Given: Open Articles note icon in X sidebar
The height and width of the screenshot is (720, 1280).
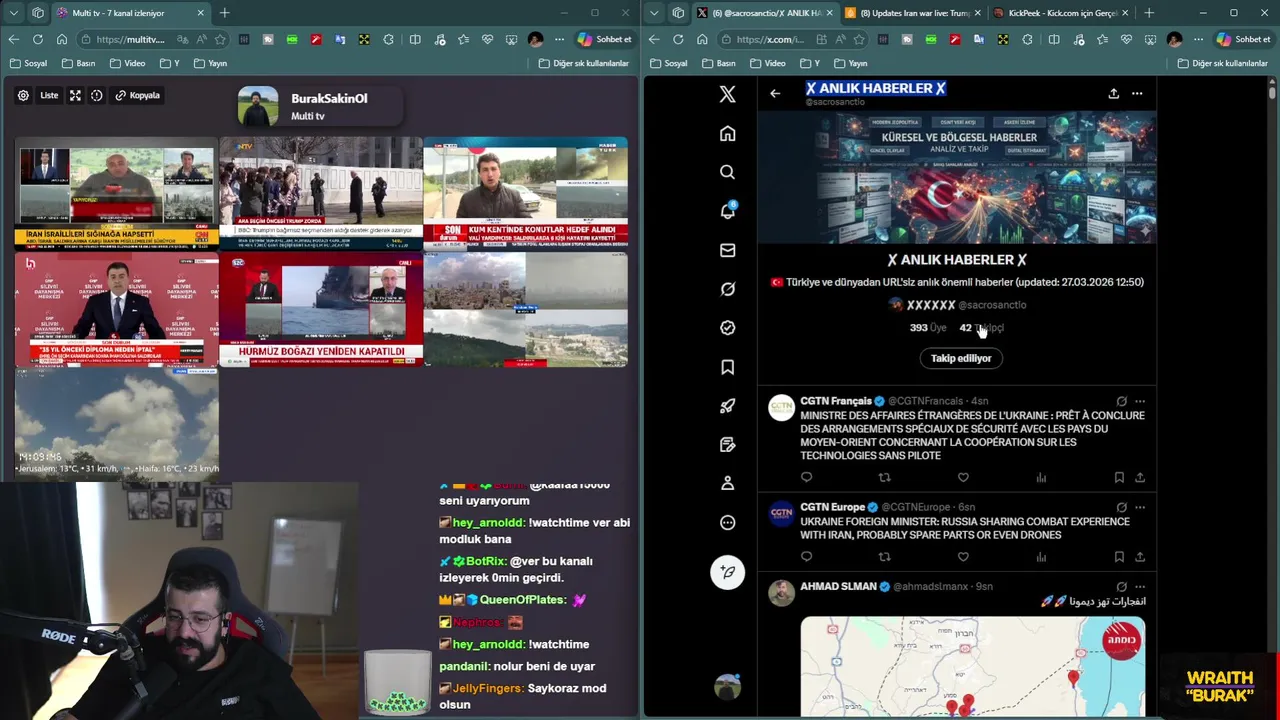Looking at the screenshot, I should (x=727, y=444).
